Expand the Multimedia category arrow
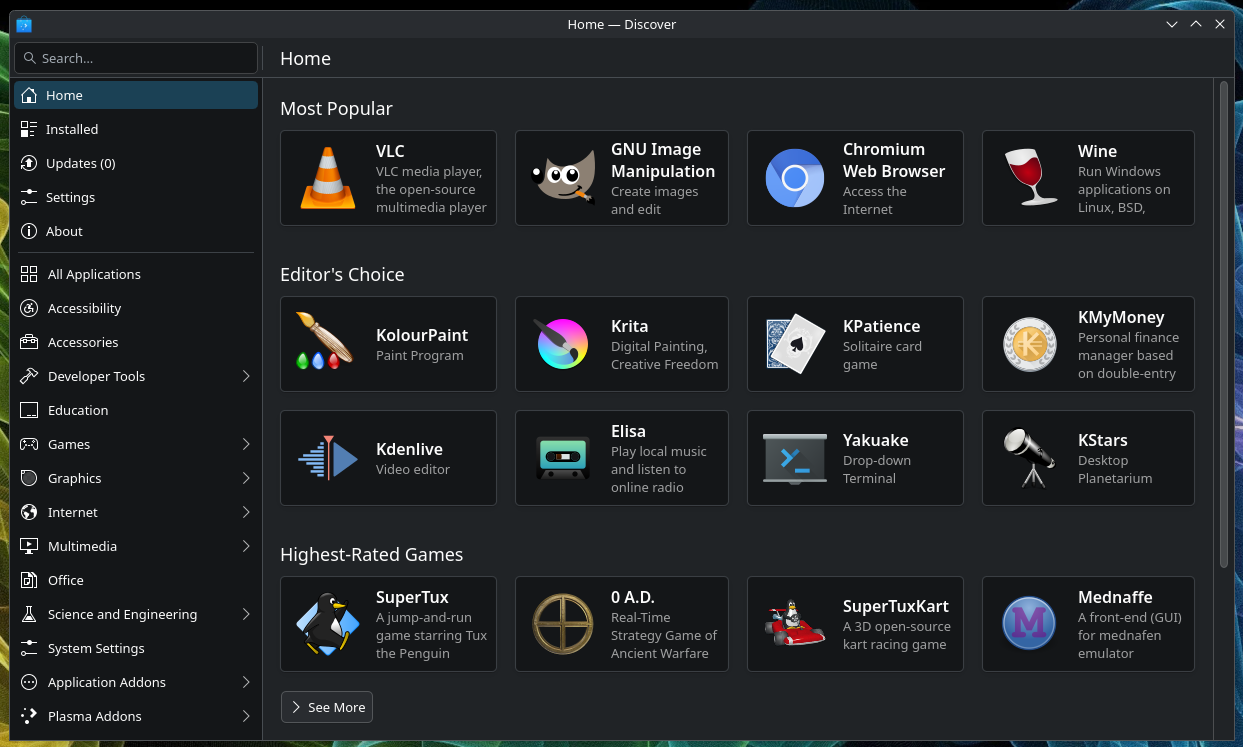This screenshot has height=747, width=1243. (x=246, y=546)
